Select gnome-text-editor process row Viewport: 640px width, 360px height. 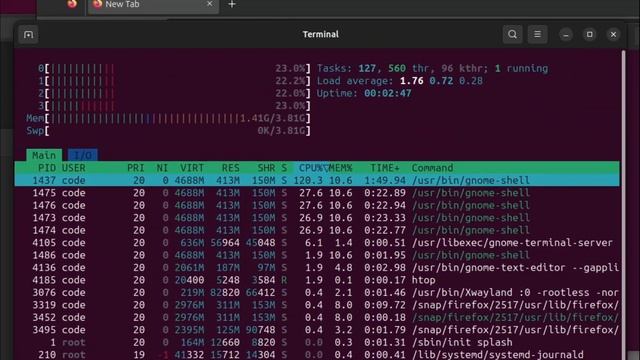[x=317, y=267]
